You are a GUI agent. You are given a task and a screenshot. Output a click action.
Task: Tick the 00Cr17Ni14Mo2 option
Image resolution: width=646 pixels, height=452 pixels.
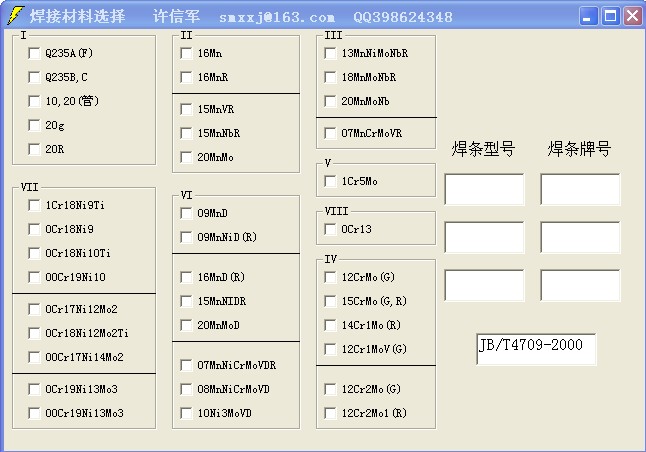click(x=34, y=357)
